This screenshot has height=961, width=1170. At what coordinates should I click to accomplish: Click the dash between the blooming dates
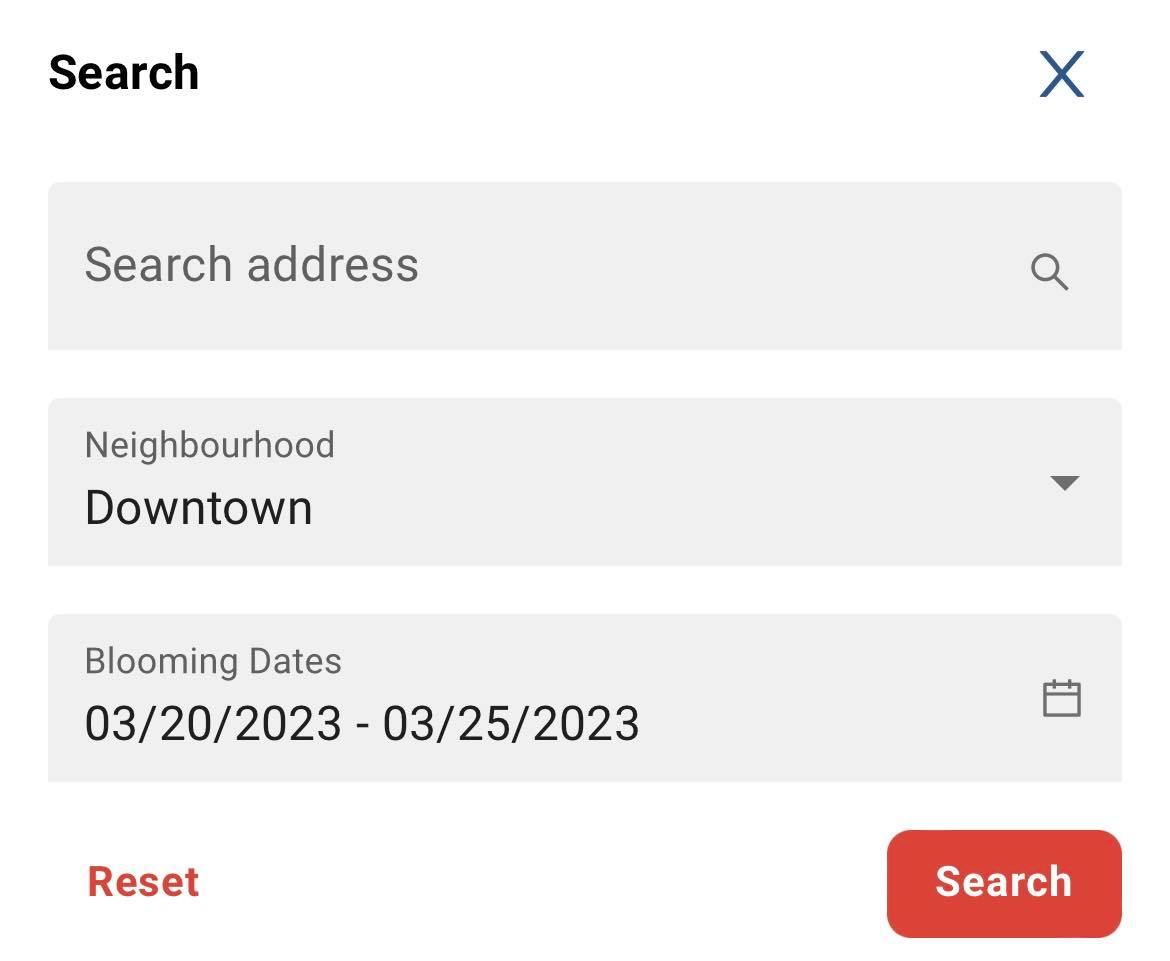(363, 725)
